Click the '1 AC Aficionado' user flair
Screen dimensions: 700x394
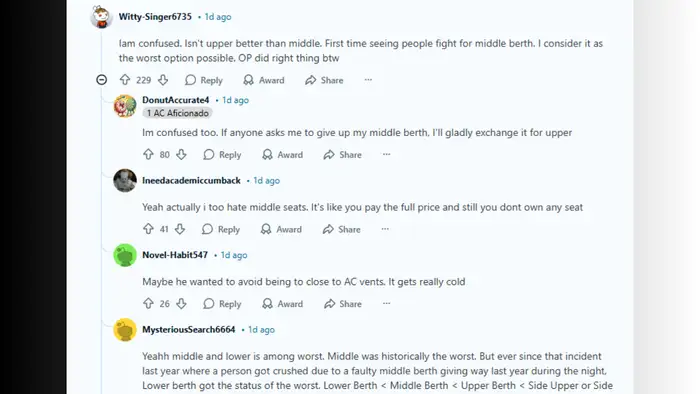[178, 113]
